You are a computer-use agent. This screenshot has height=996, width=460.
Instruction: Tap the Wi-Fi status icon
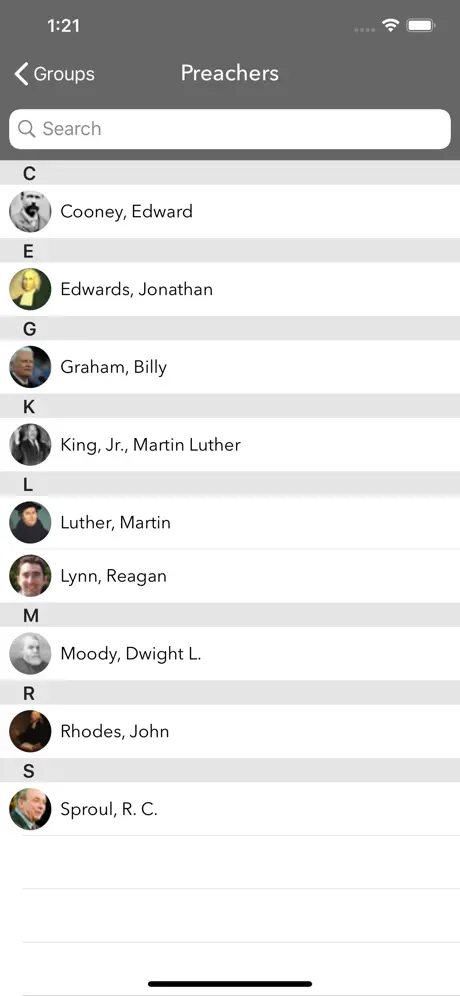[x=390, y=25]
